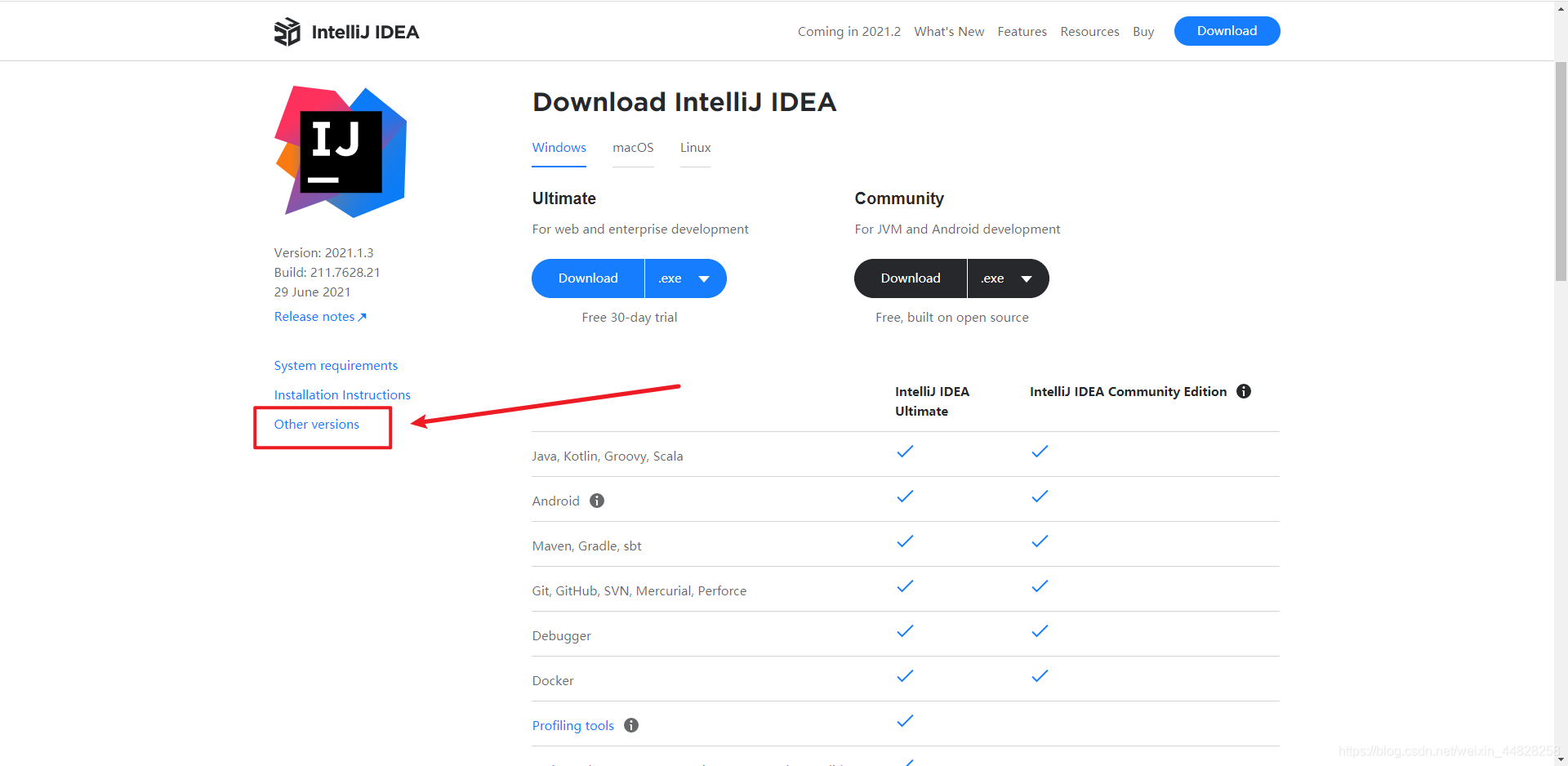Open the Profiling tools link
The width and height of the screenshot is (1568, 766).
[572, 725]
